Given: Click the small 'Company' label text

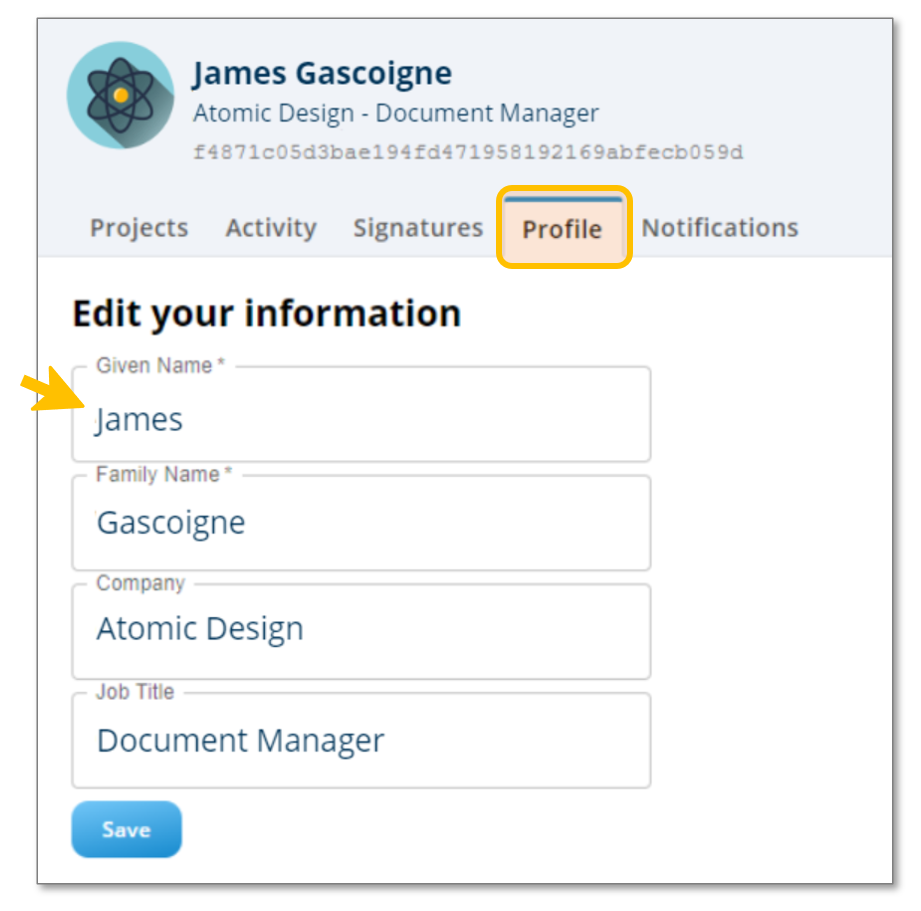Looking at the screenshot, I should point(140,583).
